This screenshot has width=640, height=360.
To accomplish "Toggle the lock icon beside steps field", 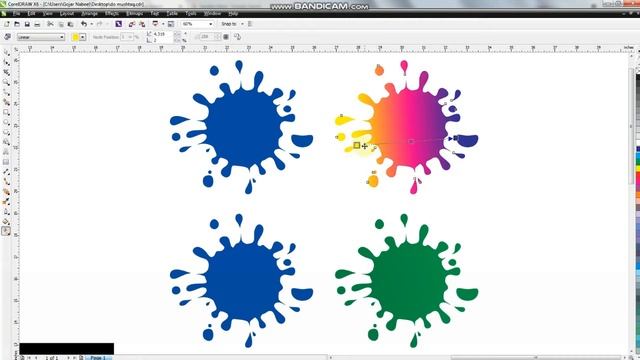I will [226, 37].
